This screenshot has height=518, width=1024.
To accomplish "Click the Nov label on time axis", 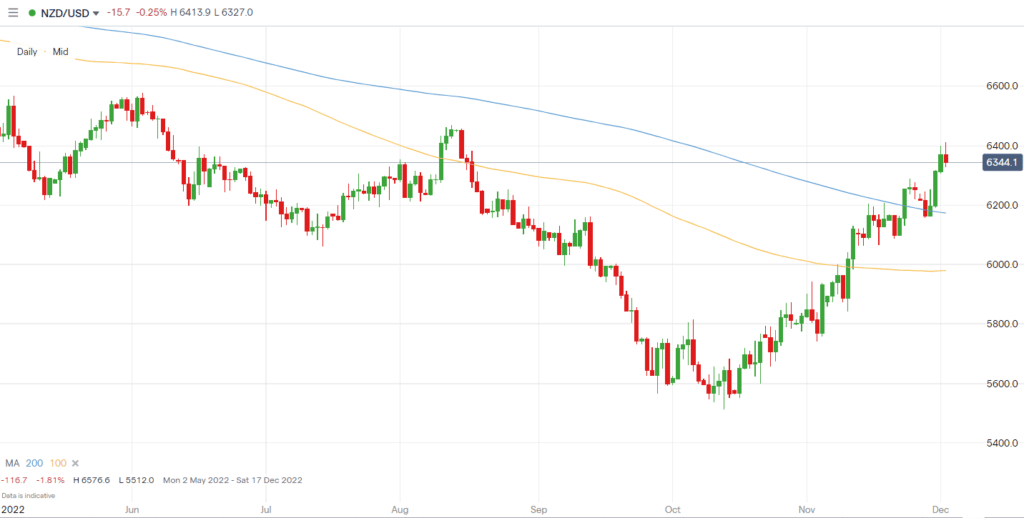I will click(x=807, y=508).
